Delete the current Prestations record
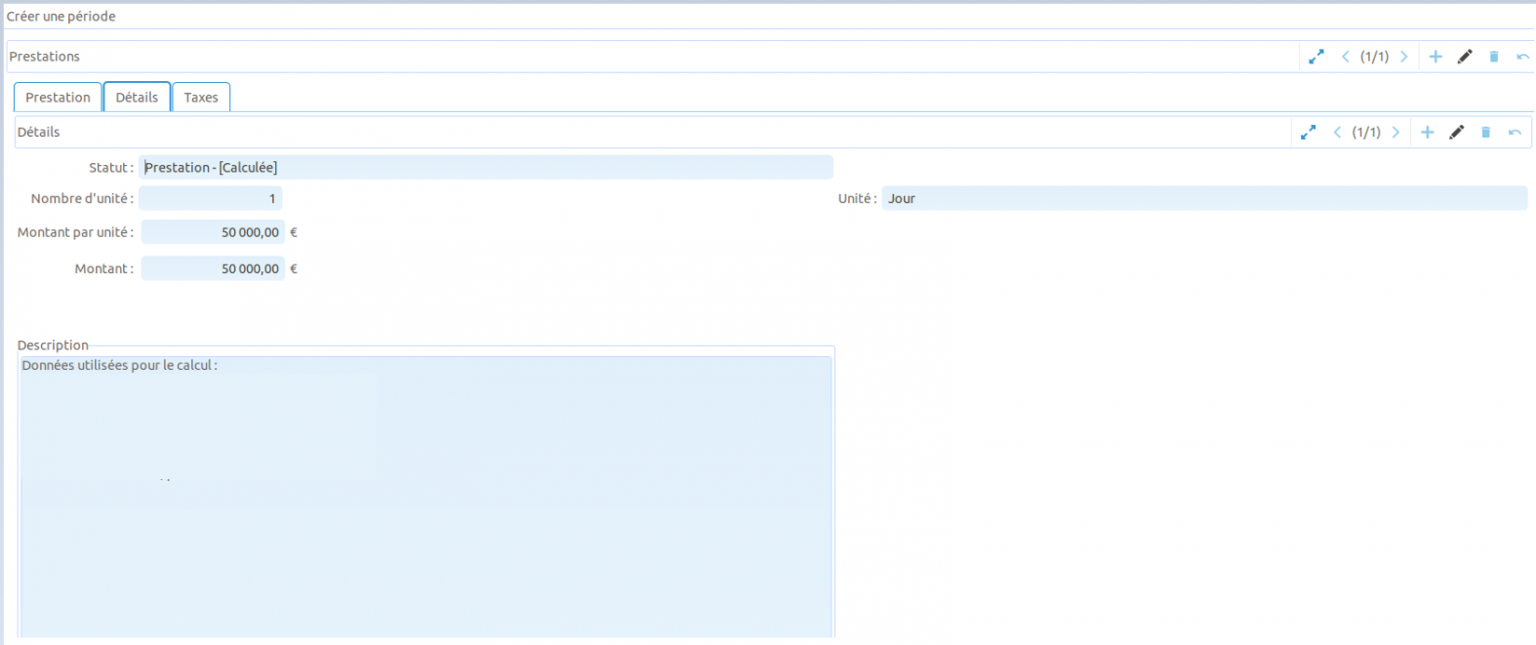The width and height of the screenshot is (1536, 645). [1494, 57]
